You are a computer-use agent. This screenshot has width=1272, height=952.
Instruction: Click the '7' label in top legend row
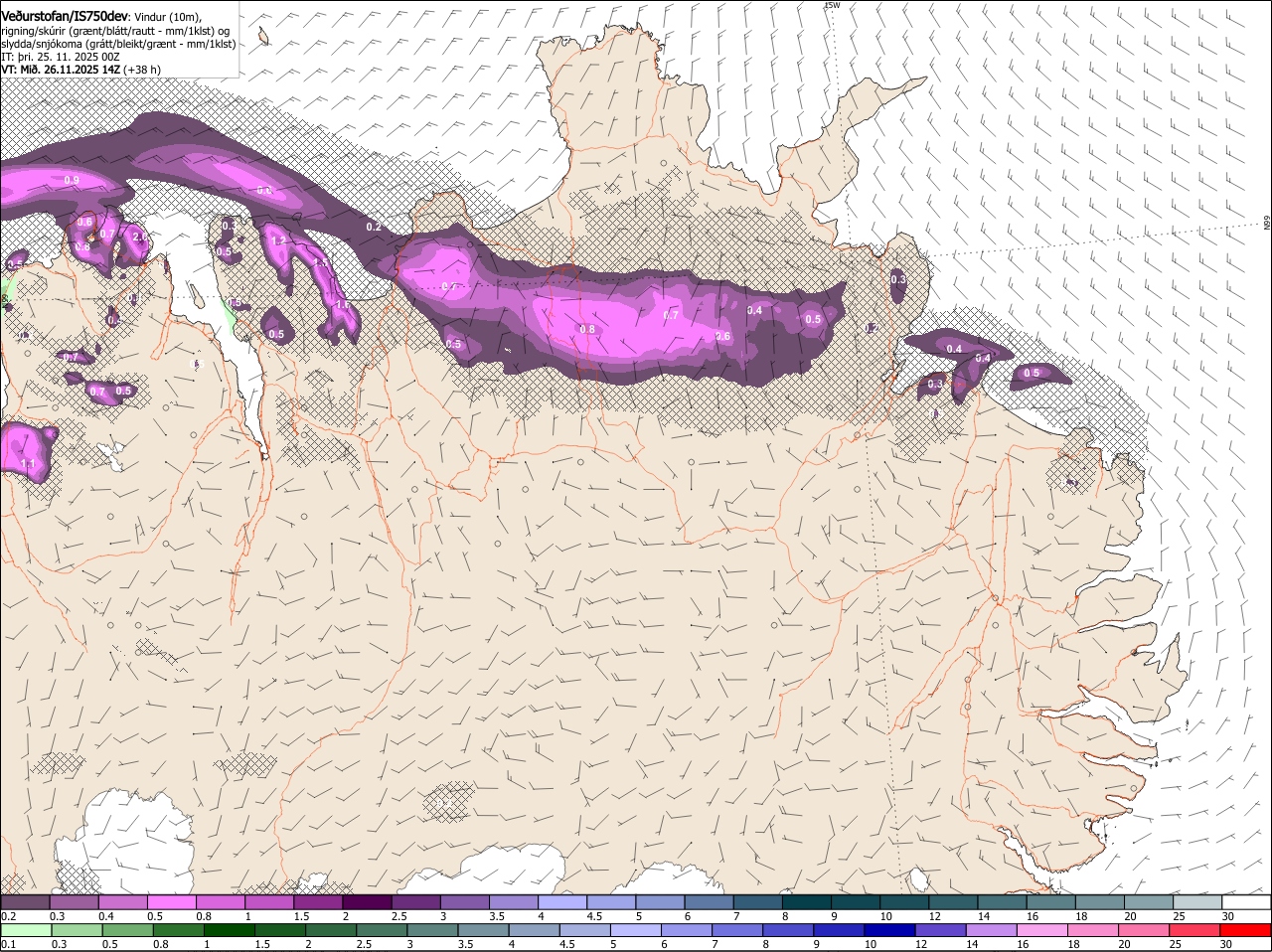pyautogui.click(x=736, y=916)
